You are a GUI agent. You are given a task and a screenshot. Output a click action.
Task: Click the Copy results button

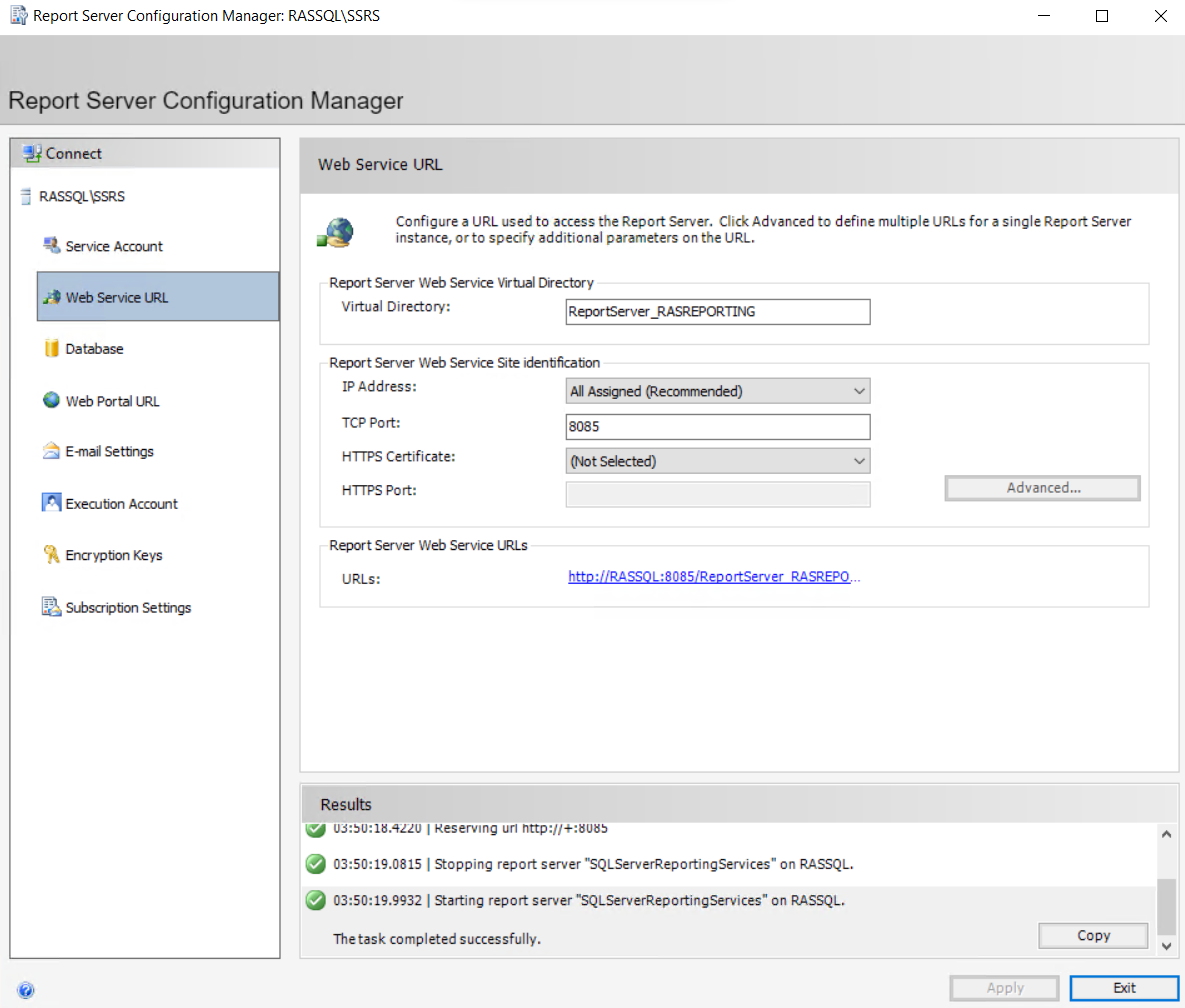(1093, 936)
